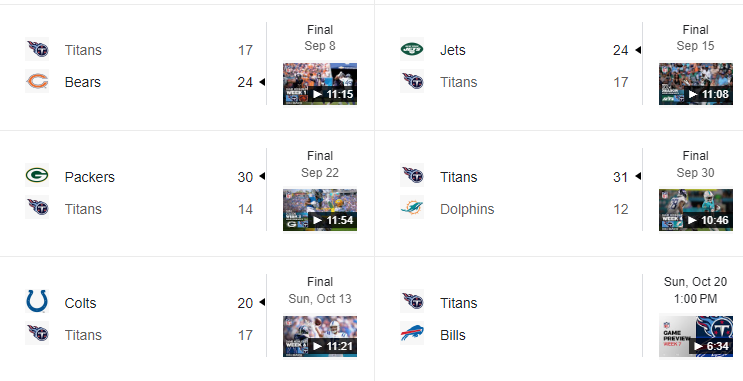Select the Bills team name
This screenshot has width=743, height=381.
453,335
